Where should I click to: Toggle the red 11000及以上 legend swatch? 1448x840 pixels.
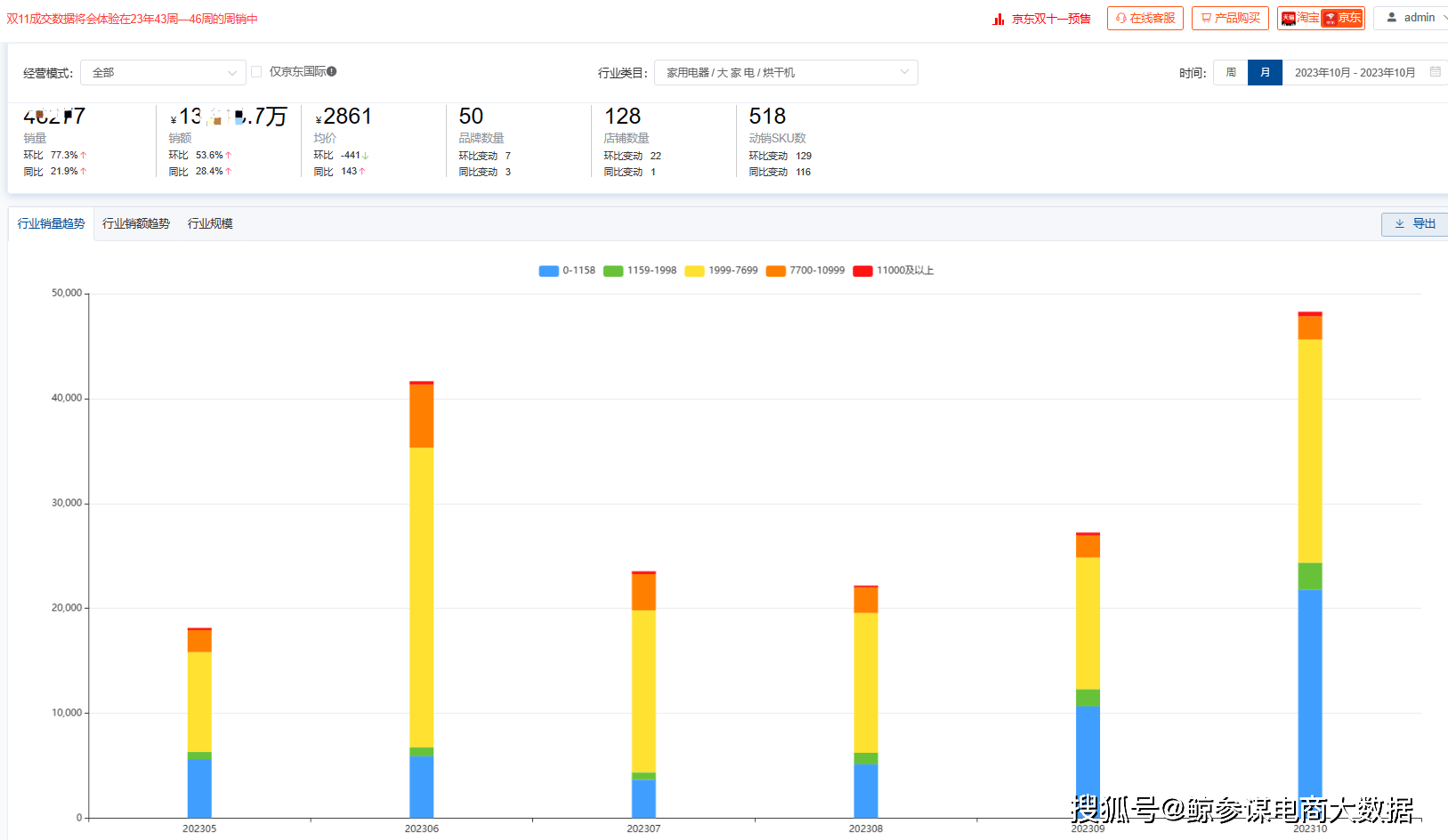click(x=862, y=271)
